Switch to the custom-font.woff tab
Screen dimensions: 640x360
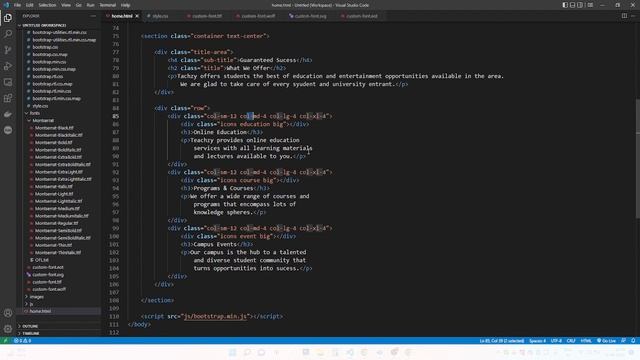[258, 16]
